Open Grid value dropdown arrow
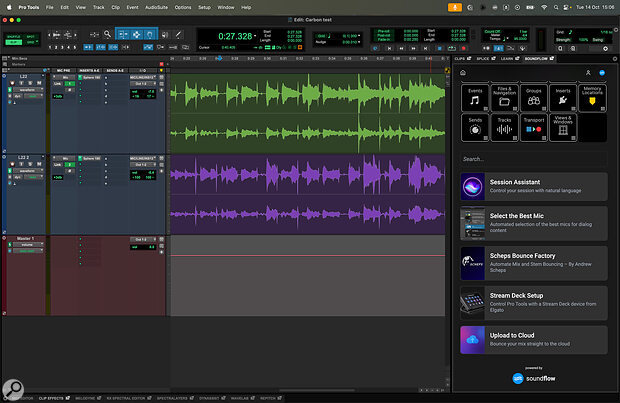This screenshot has width=620, height=403. coord(359,36)
